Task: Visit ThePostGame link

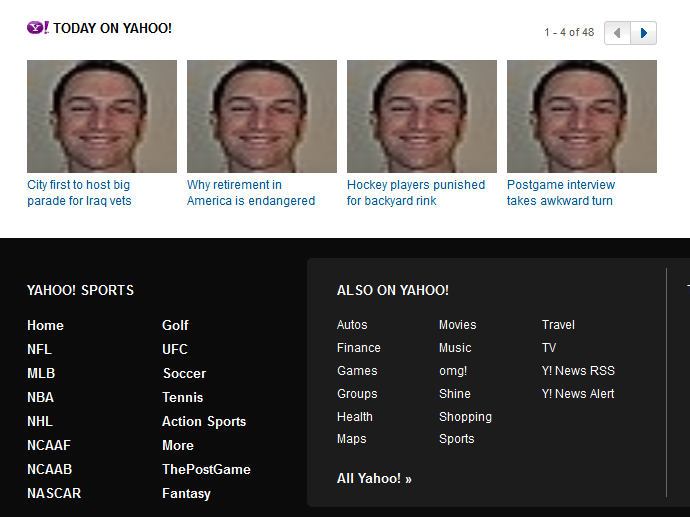Action: [x=206, y=469]
